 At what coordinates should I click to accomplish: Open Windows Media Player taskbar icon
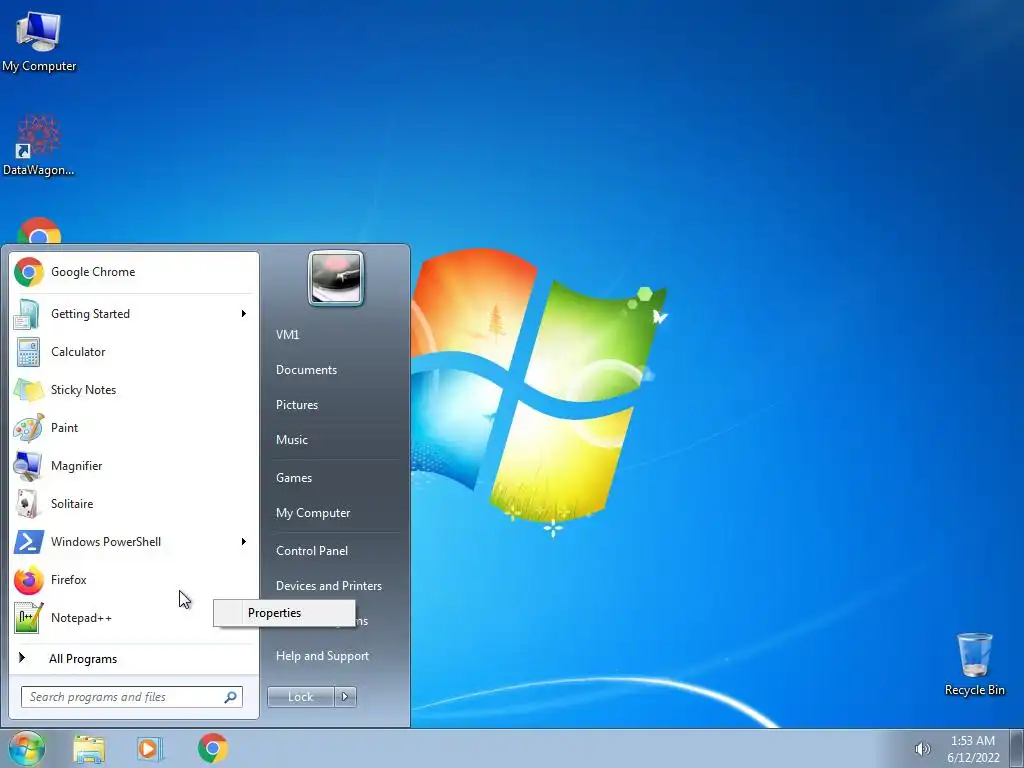tap(150, 749)
